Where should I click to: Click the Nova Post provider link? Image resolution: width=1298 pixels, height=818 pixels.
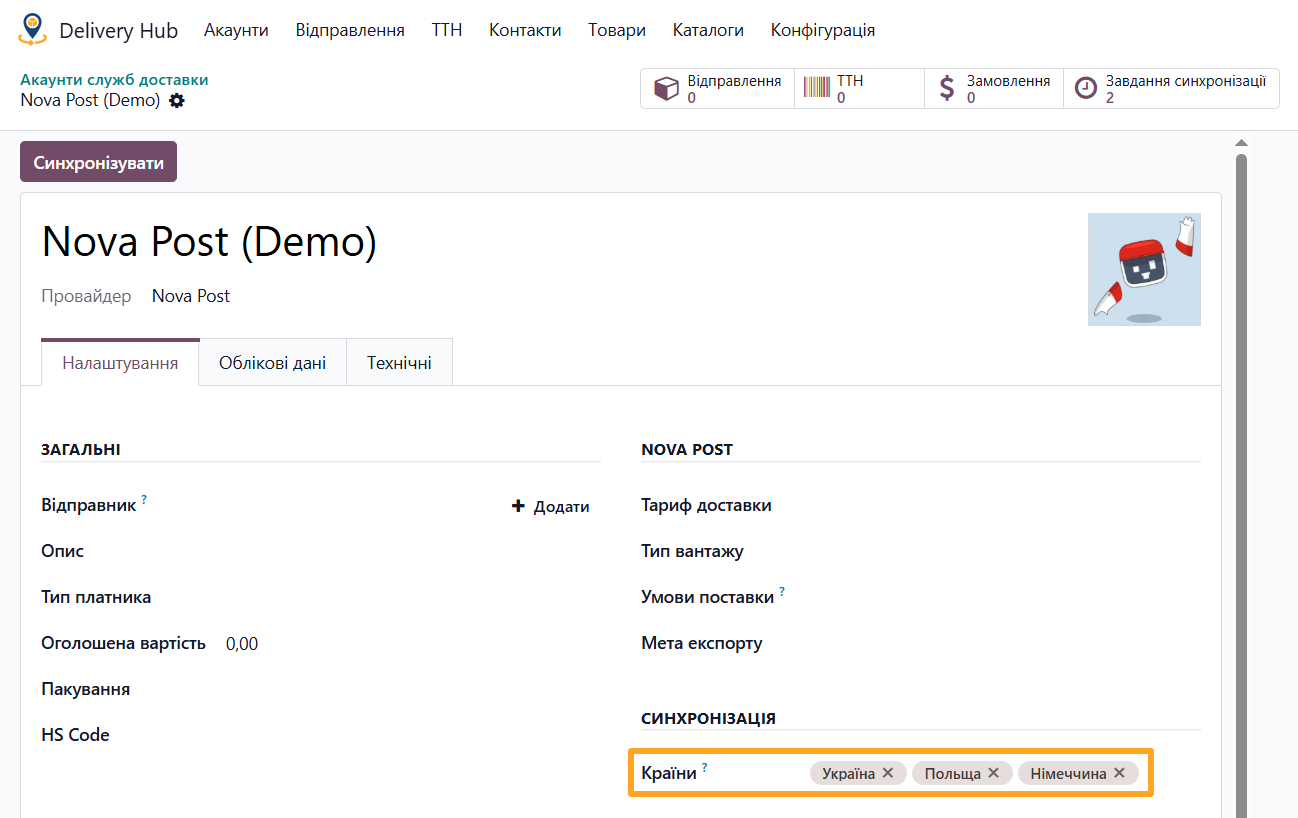(191, 296)
